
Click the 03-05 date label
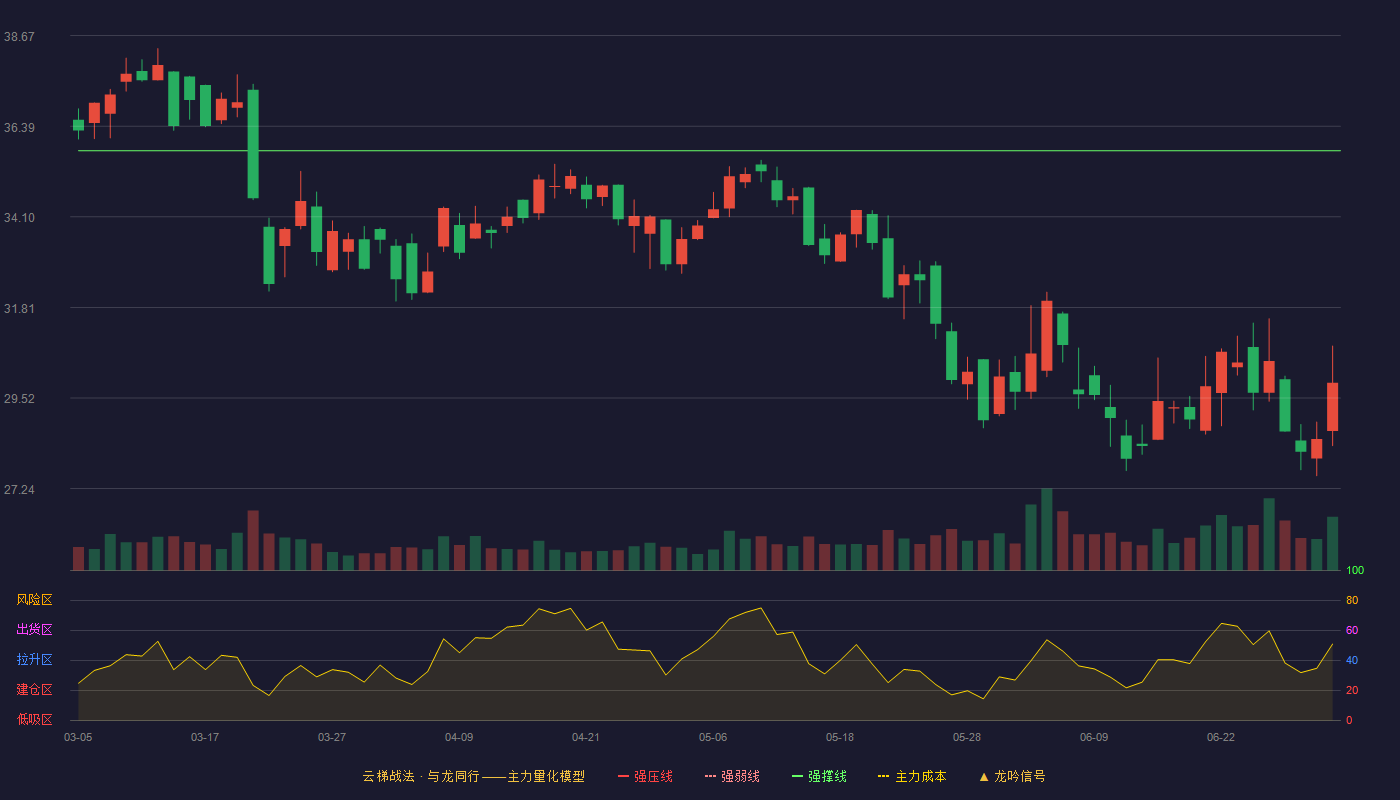coord(78,737)
